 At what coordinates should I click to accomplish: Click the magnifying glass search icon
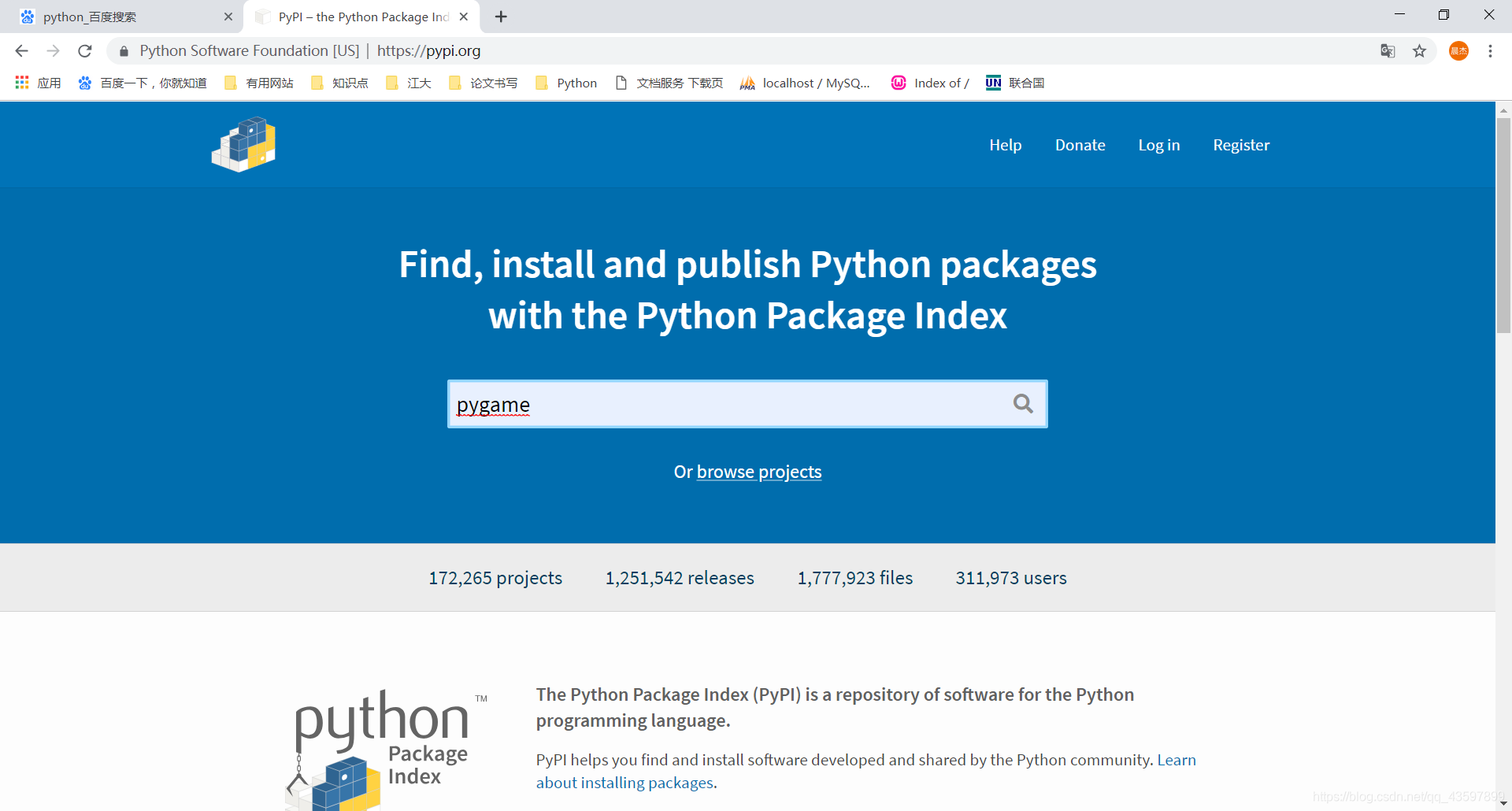click(x=1023, y=404)
